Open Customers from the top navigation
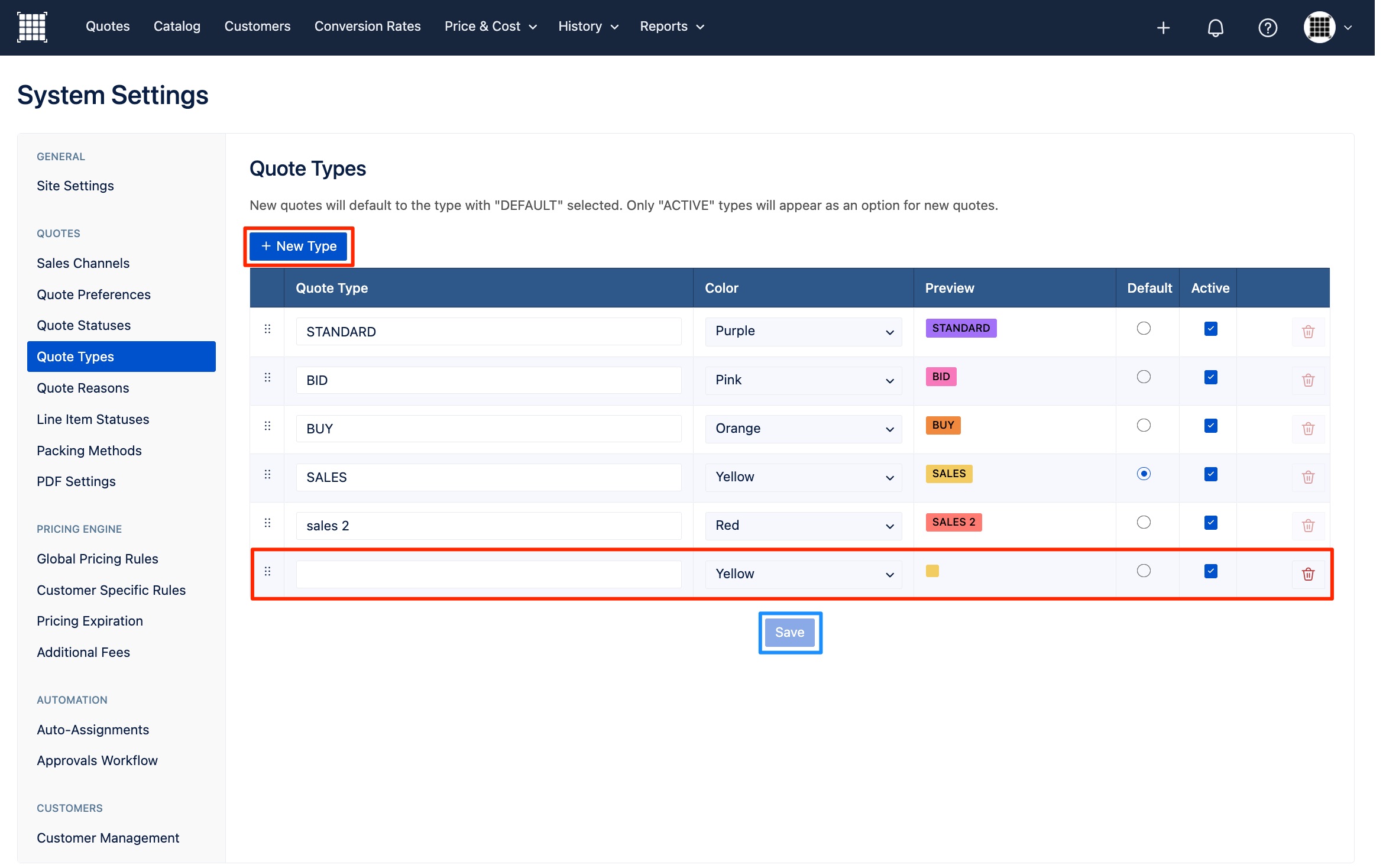Screen dimensions: 1399x868 point(257,27)
